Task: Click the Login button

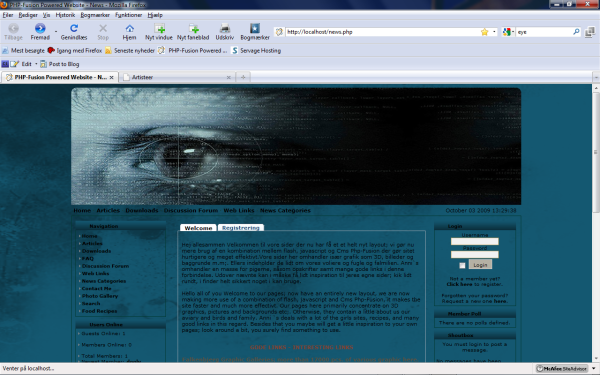Action: [480, 265]
